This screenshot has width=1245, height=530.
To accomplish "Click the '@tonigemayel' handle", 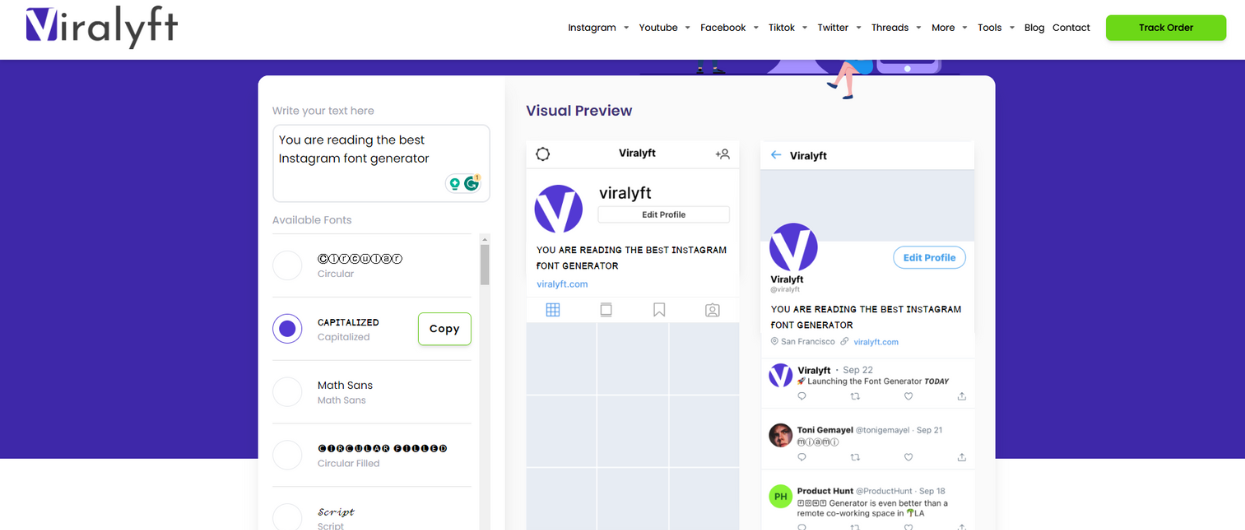I will [884, 430].
